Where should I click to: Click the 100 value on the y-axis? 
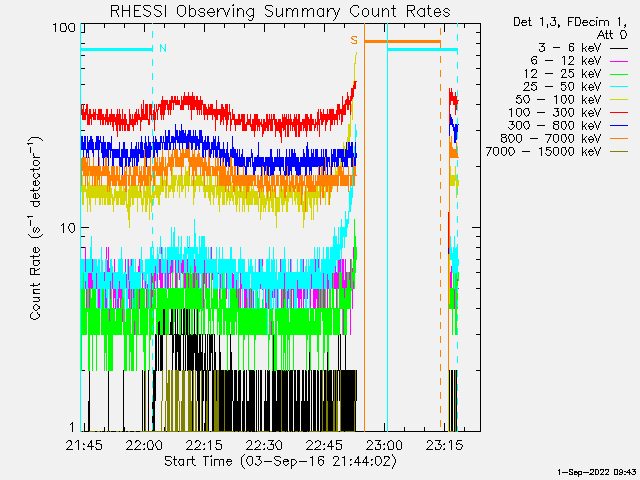click(x=64, y=27)
